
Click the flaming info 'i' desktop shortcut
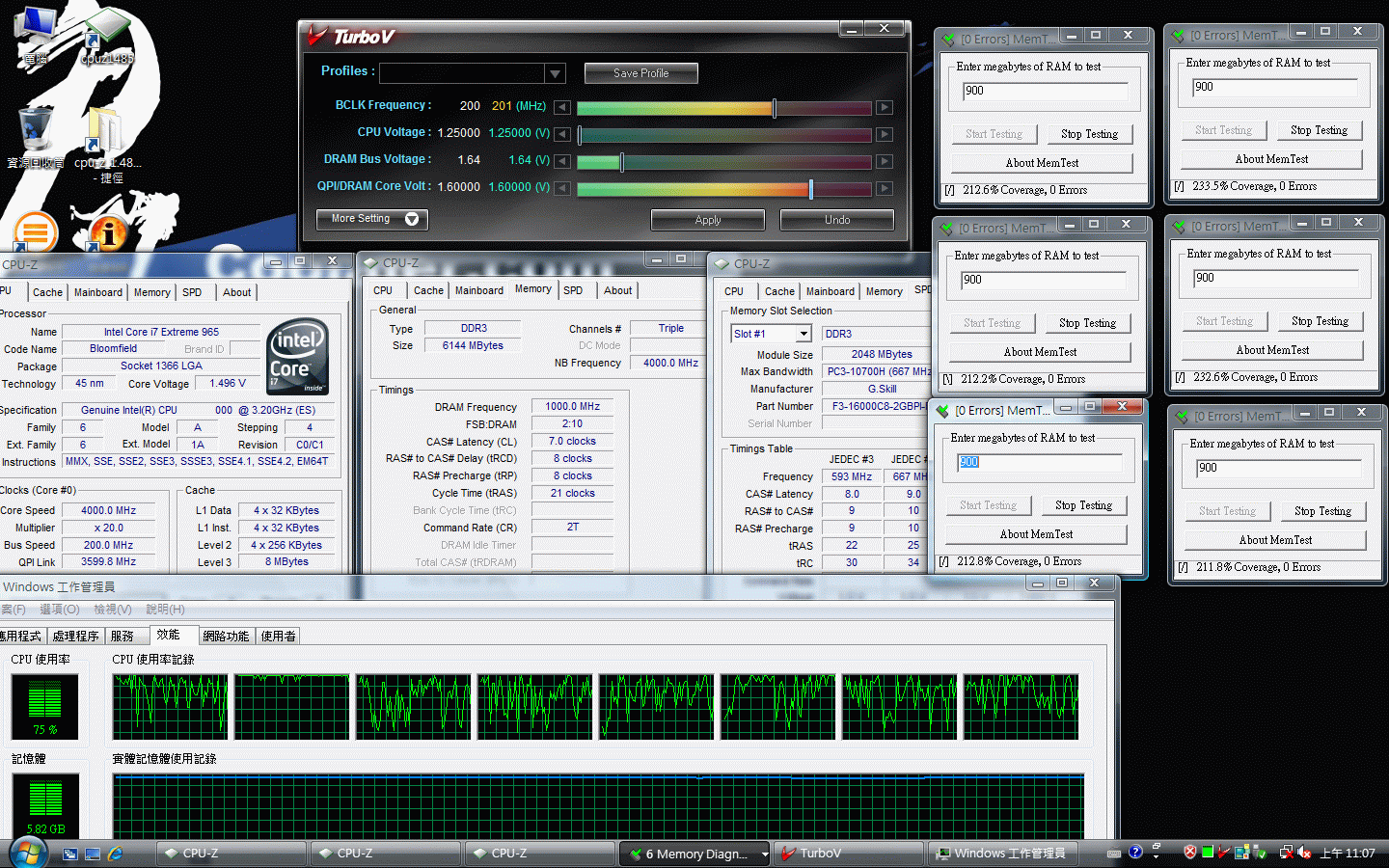(x=107, y=231)
